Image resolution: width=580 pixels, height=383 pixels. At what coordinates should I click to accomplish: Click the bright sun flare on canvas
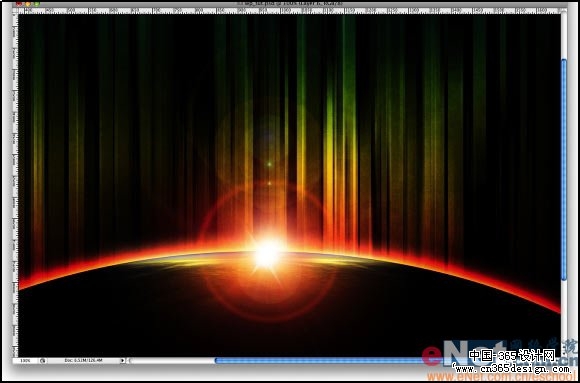266,254
